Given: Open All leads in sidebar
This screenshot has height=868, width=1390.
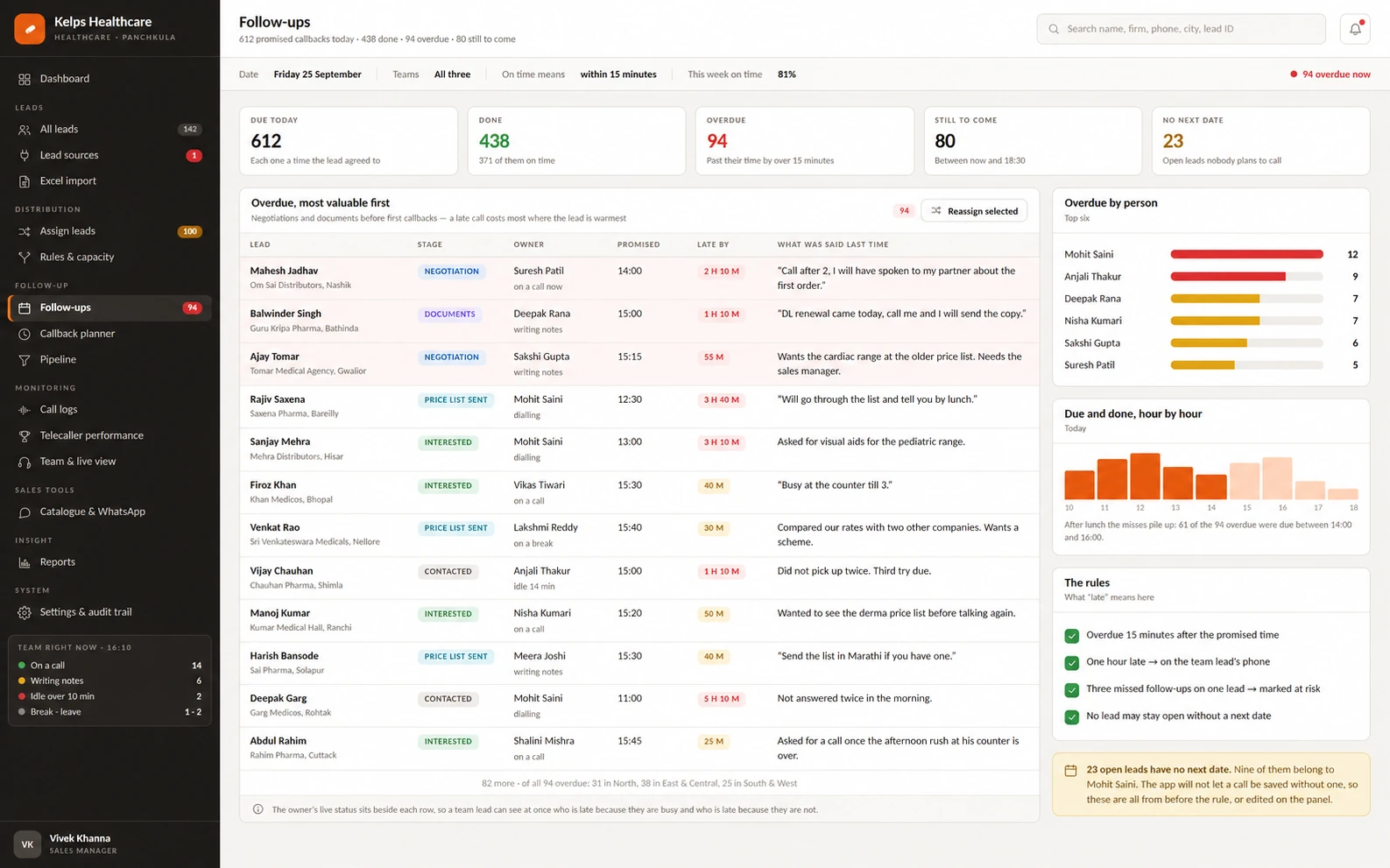Looking at the screenshot, I should click(109, 130).
